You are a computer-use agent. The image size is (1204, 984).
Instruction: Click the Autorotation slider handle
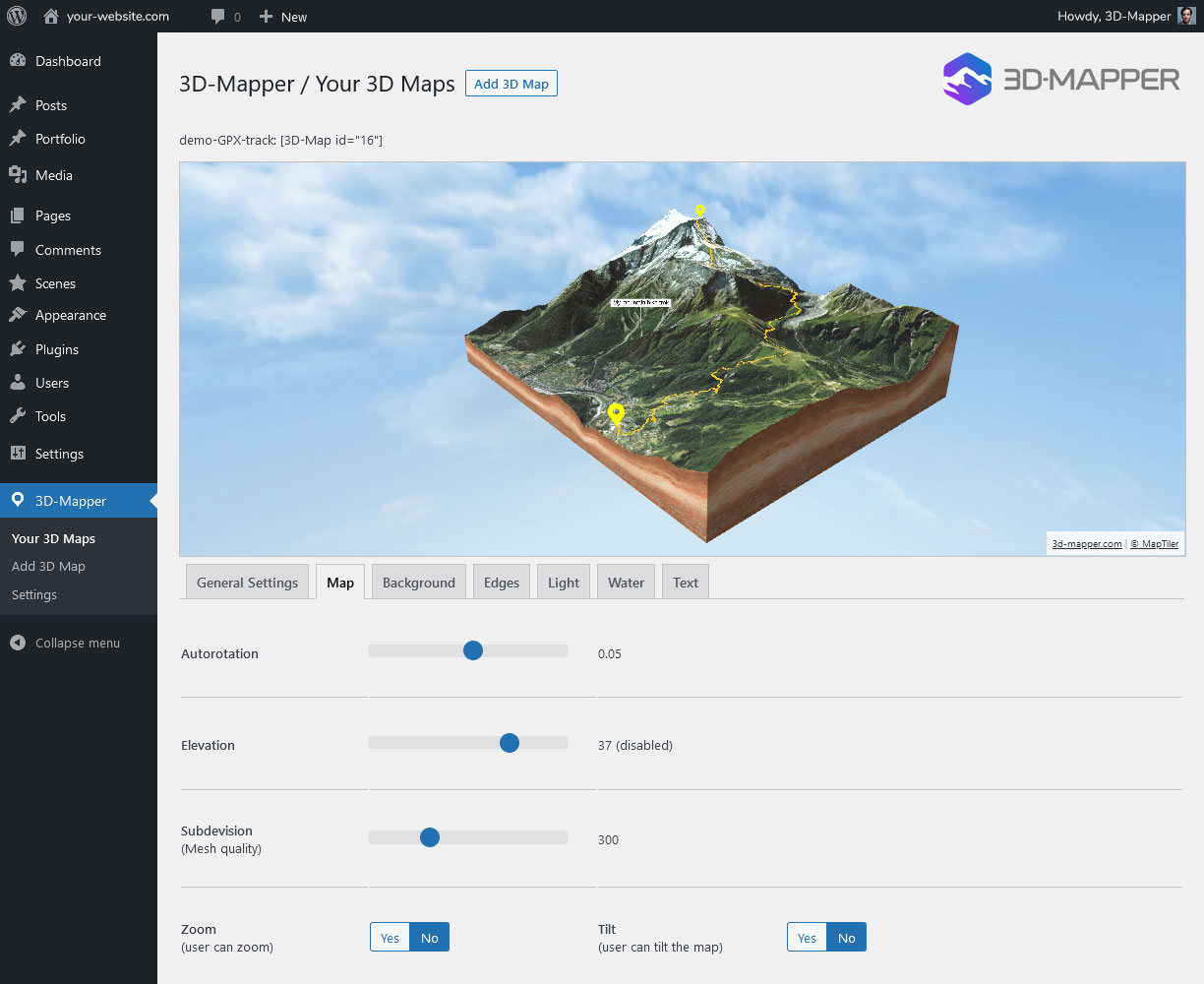473,650
